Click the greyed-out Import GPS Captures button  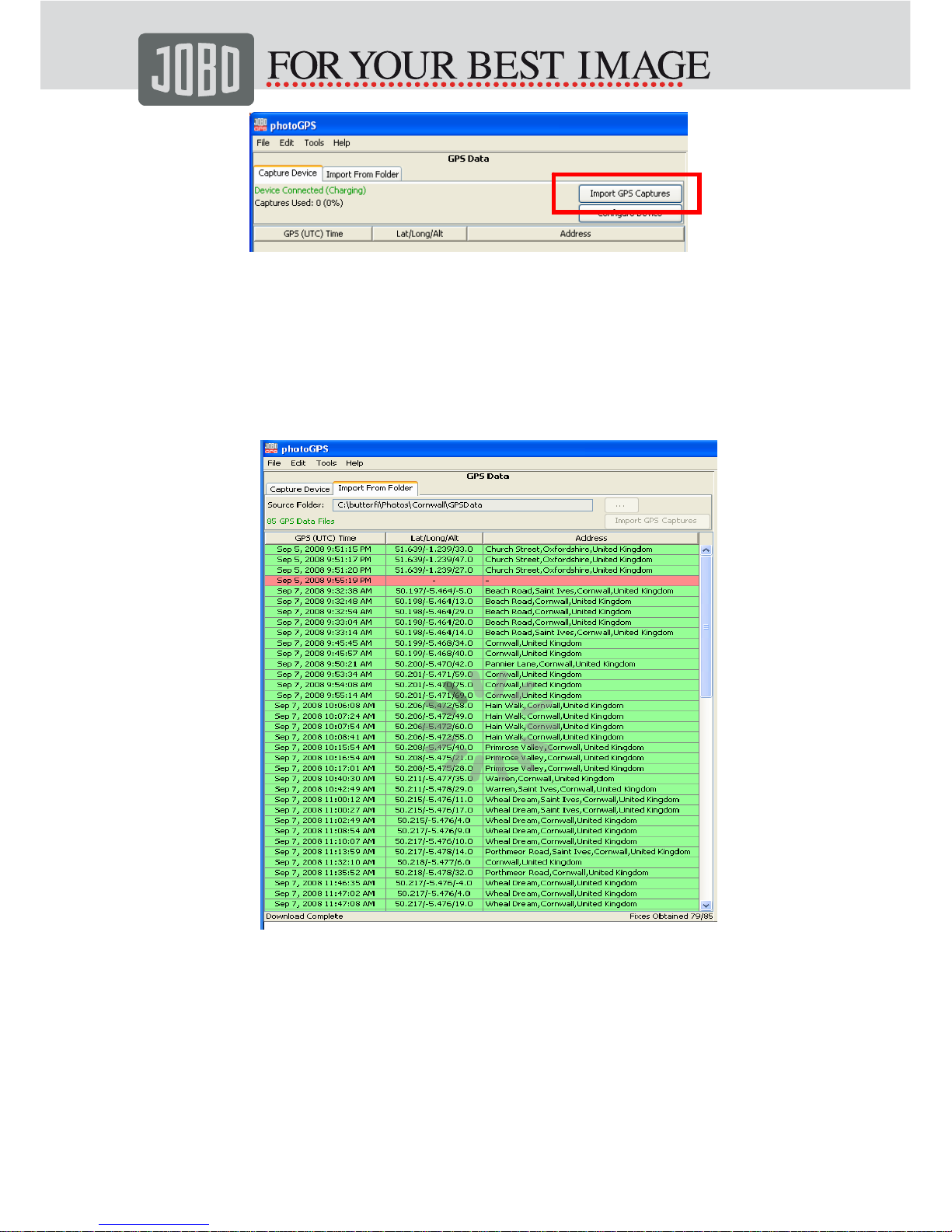click(x=656, y=521)
